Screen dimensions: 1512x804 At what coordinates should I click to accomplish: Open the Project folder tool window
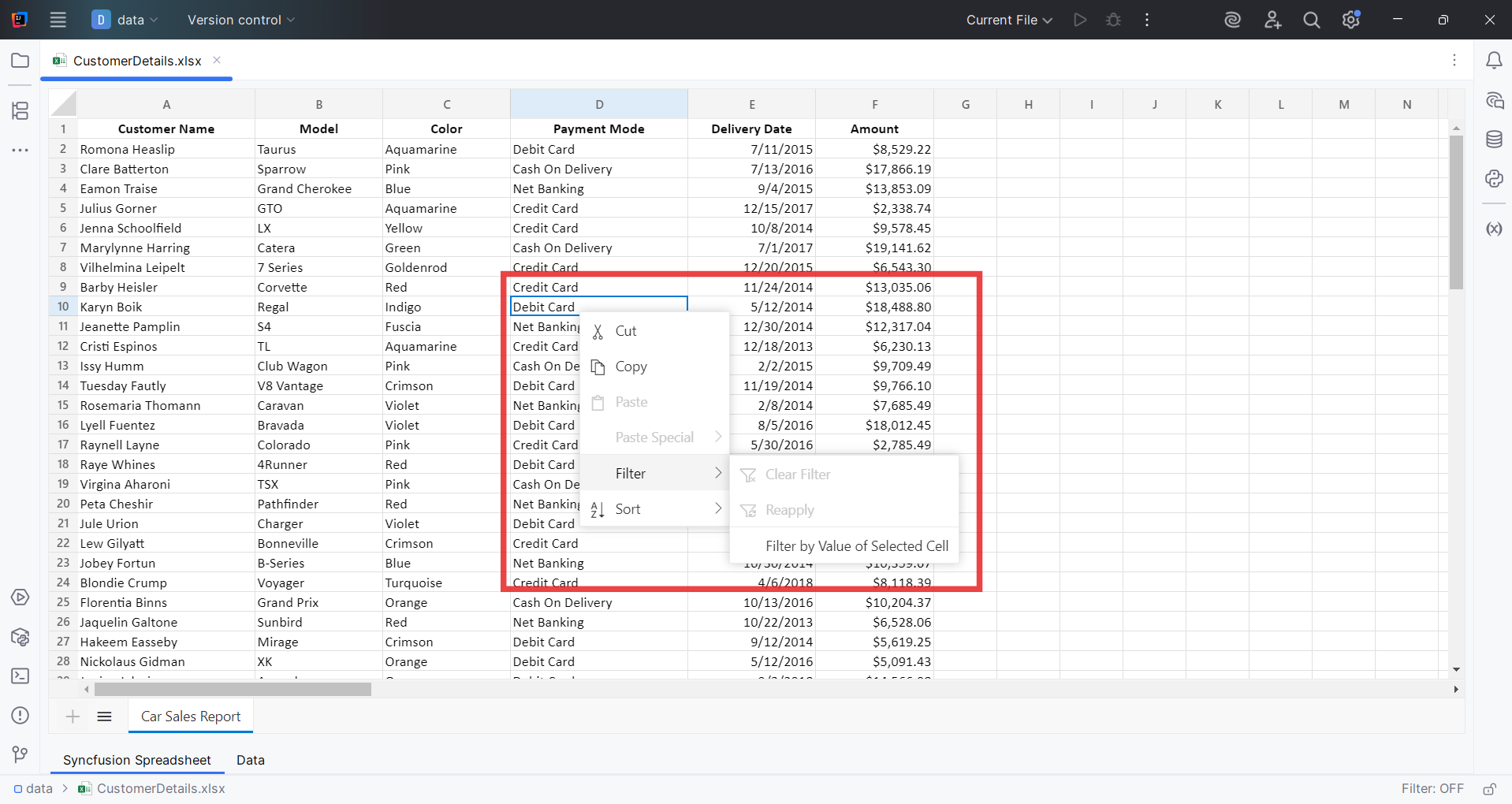coord(20,61)
